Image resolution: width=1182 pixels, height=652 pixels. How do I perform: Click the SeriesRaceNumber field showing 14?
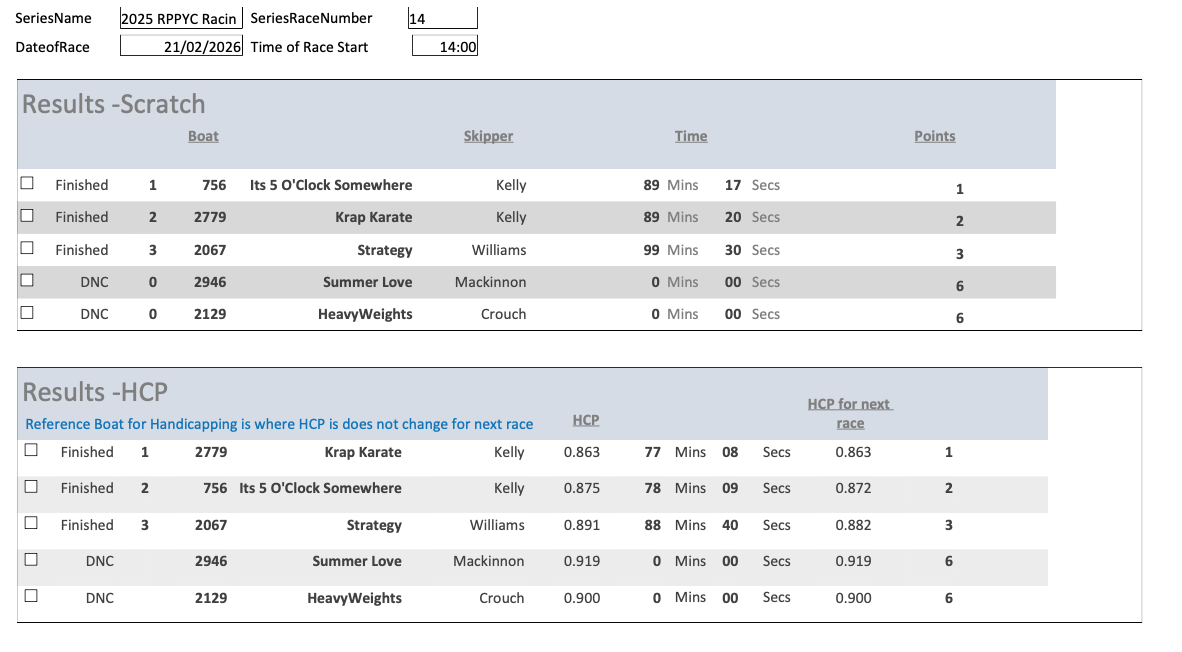click(x=442, y=18)
